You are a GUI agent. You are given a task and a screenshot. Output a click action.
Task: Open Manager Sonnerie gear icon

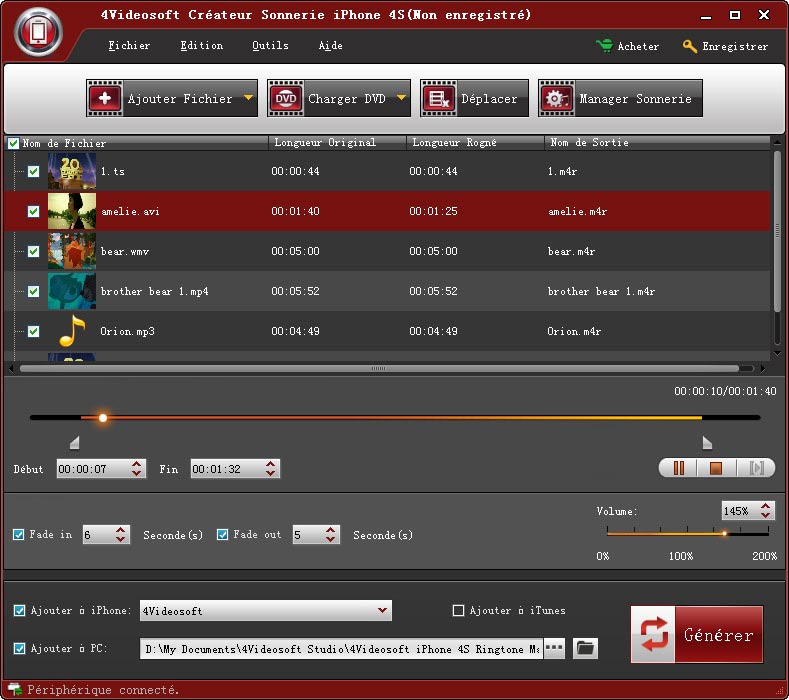coord(555,99)
